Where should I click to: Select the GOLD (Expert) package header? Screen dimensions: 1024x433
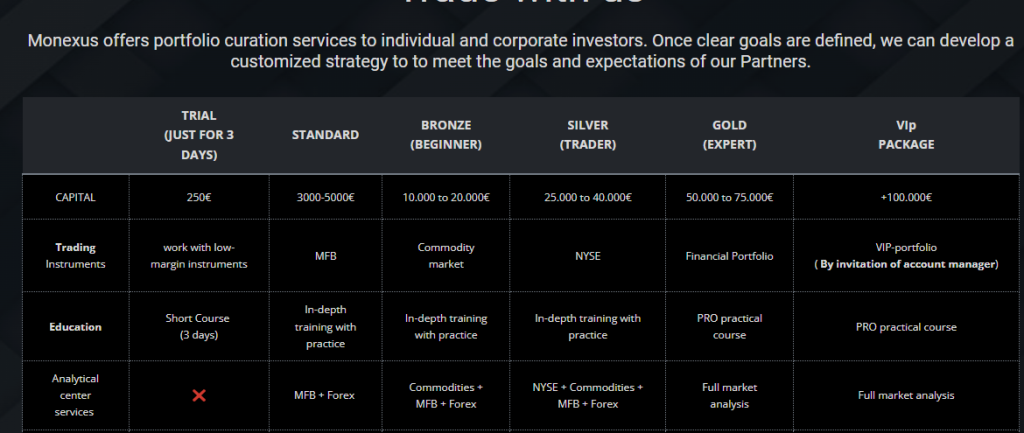click(729, 135)
